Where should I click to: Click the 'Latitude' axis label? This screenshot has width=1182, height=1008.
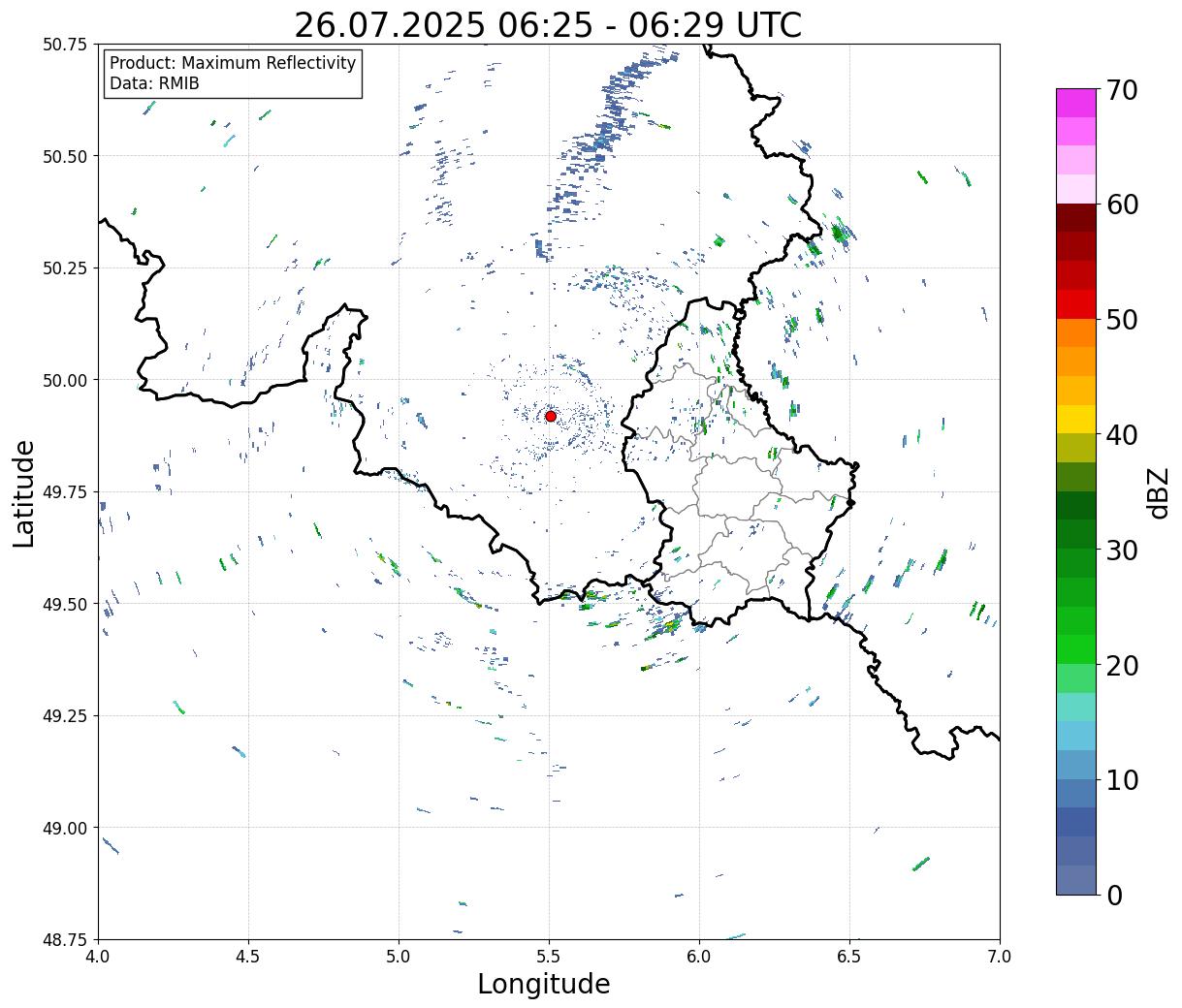(24, 492)
